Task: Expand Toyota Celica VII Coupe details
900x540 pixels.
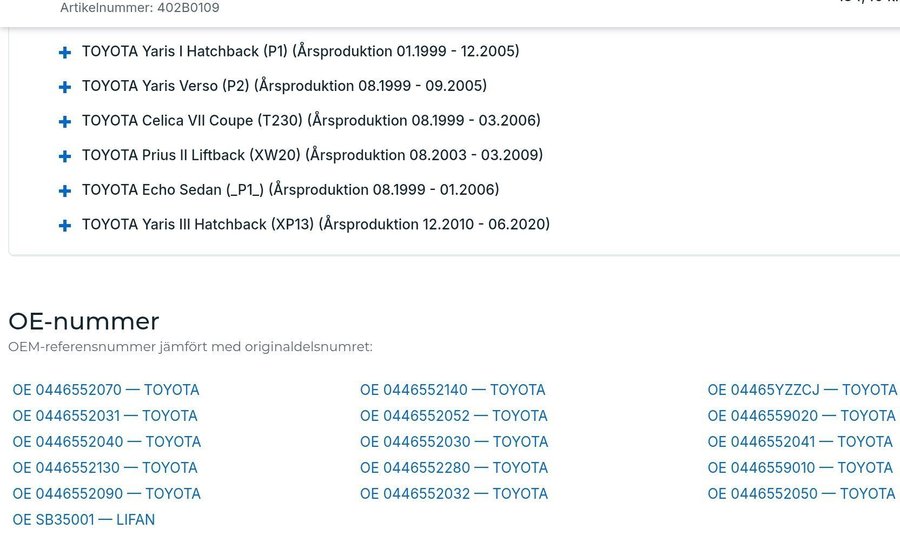Action: point(65,122)
